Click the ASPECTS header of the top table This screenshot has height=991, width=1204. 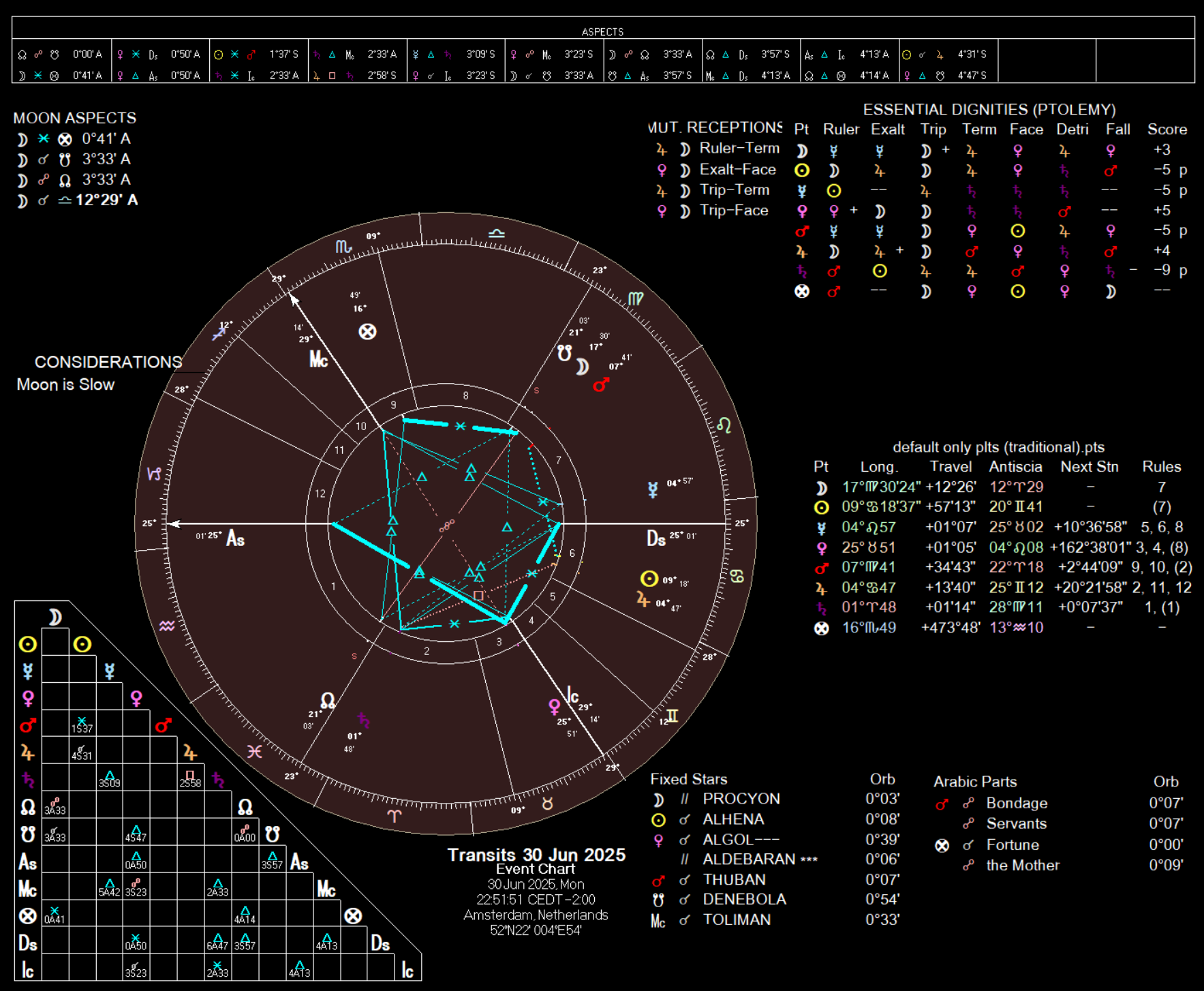[602, 32]
